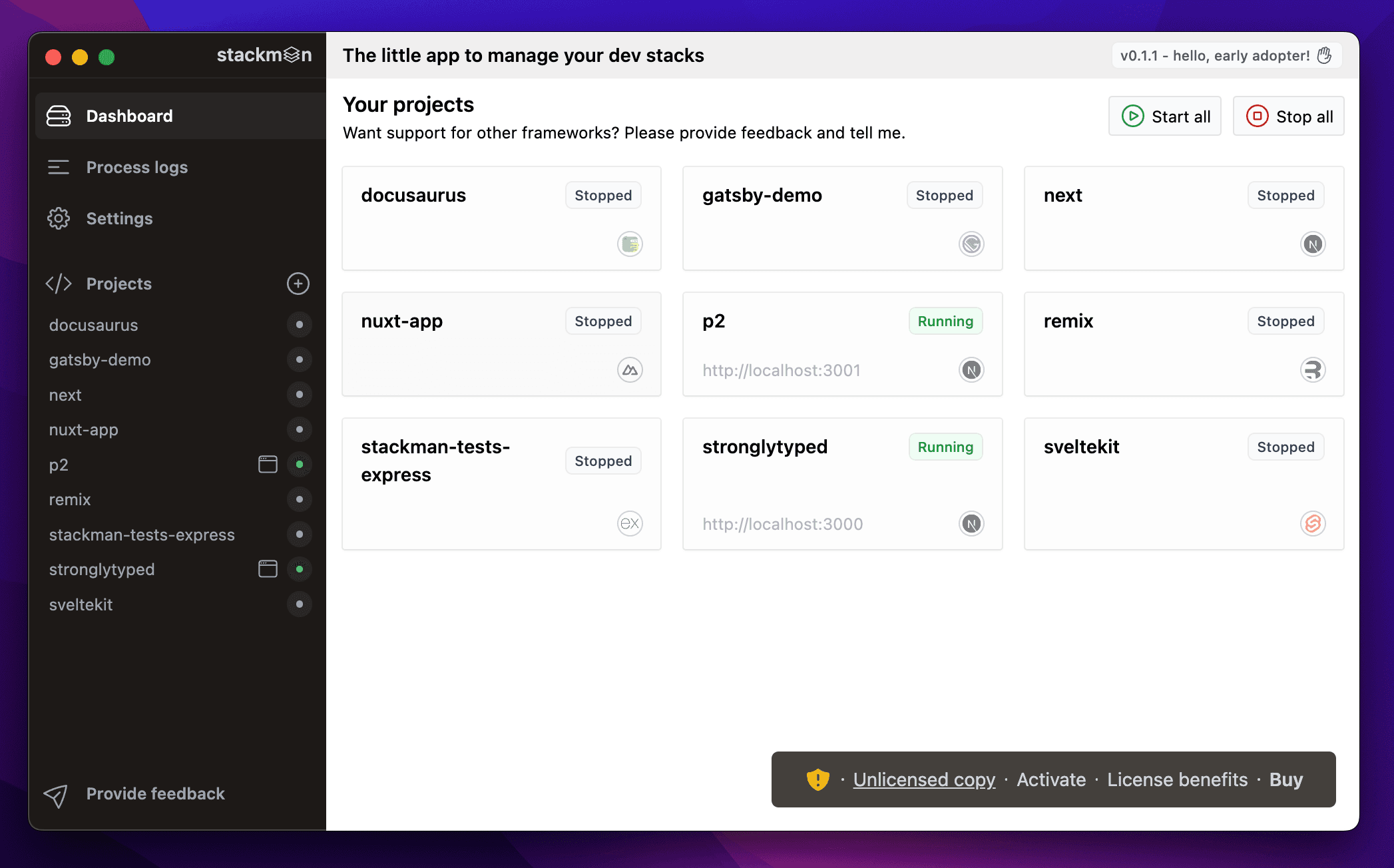This screenshot has height=868, width=1394.
Task: Click the waving hand icon in version badge
Action: [x=1324, y=55]
